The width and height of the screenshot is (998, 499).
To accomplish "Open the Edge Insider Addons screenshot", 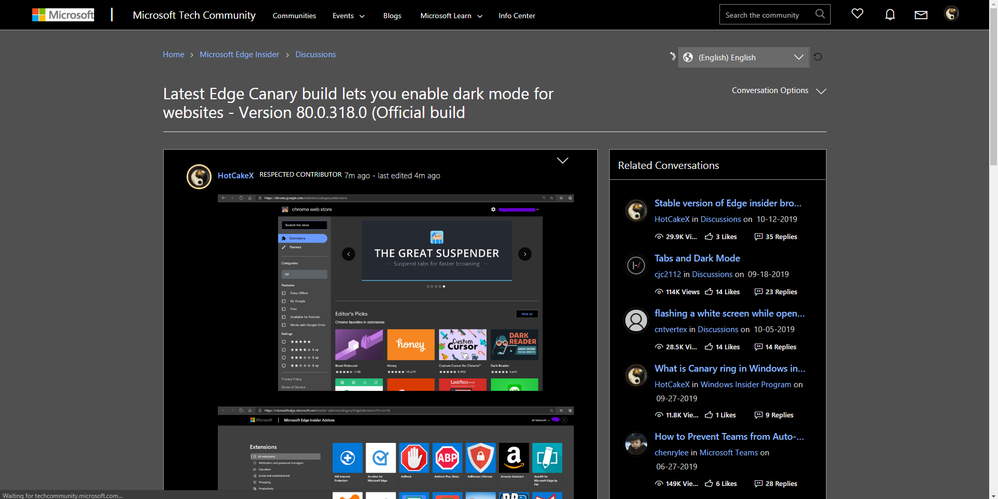I will point(395,453).
